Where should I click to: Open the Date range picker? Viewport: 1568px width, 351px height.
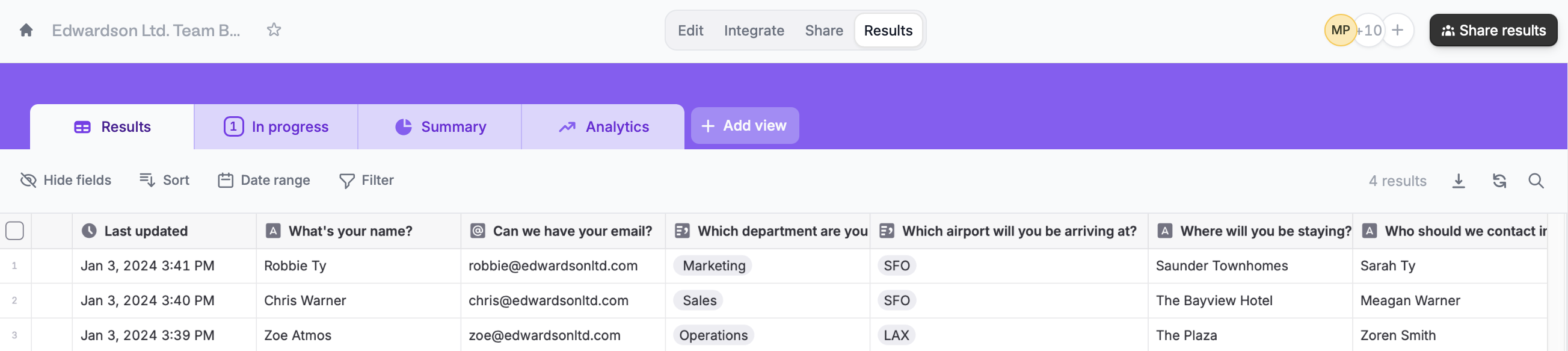(263, 181)
